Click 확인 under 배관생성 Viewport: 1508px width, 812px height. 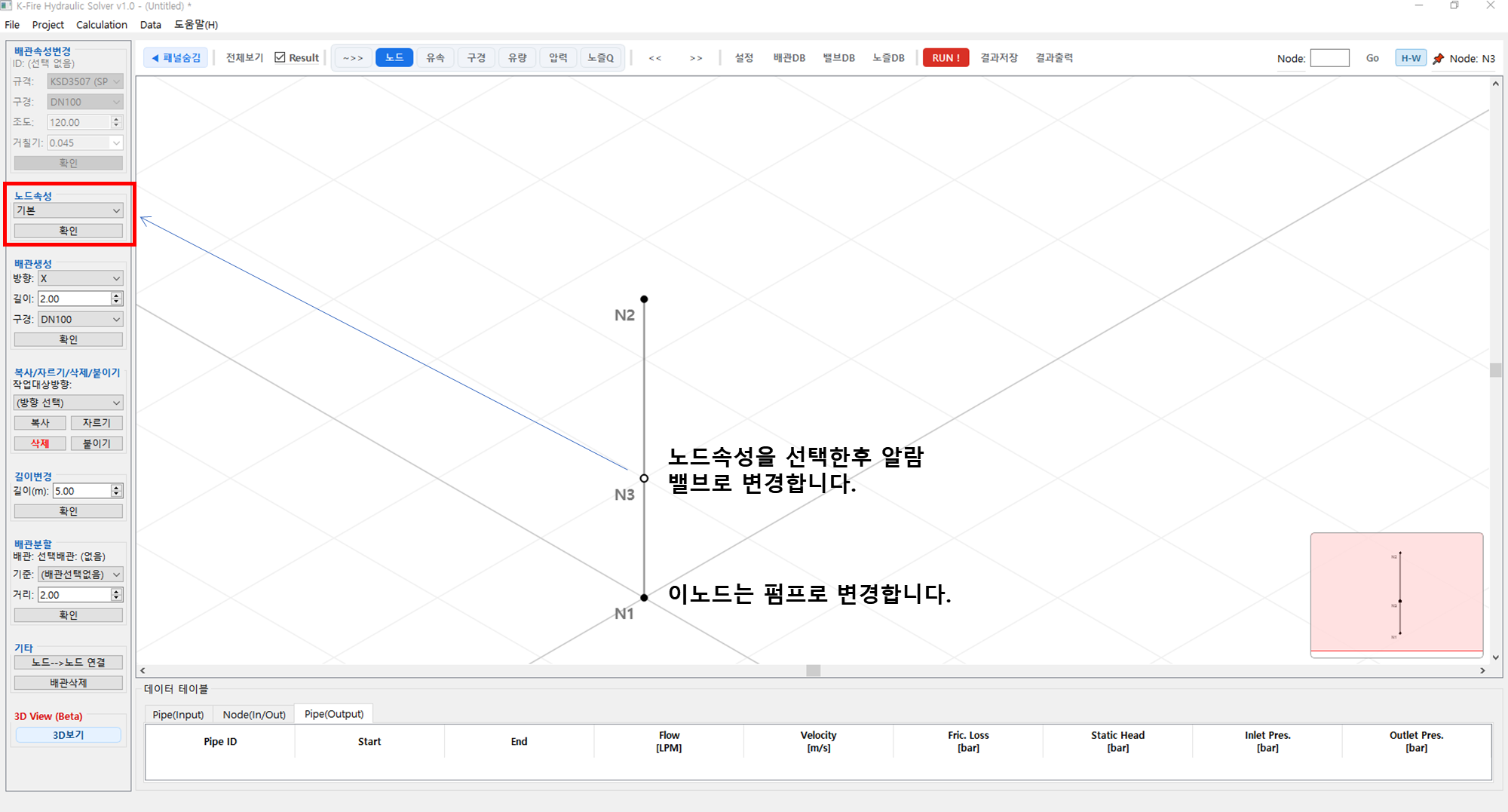click(69, 339)
